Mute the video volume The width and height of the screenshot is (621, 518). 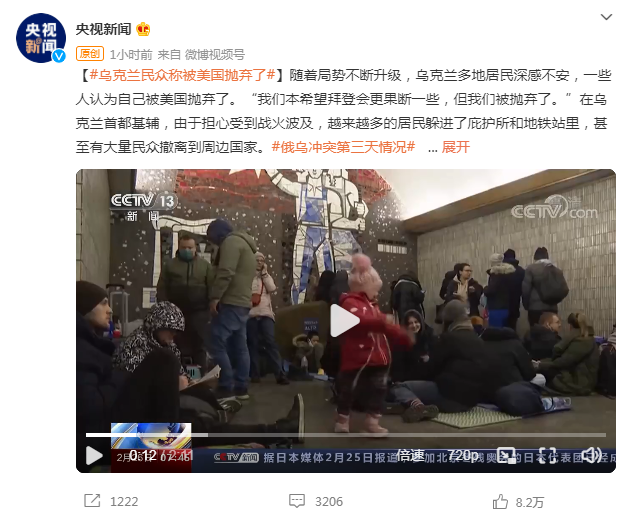click(x=592, y=455)
